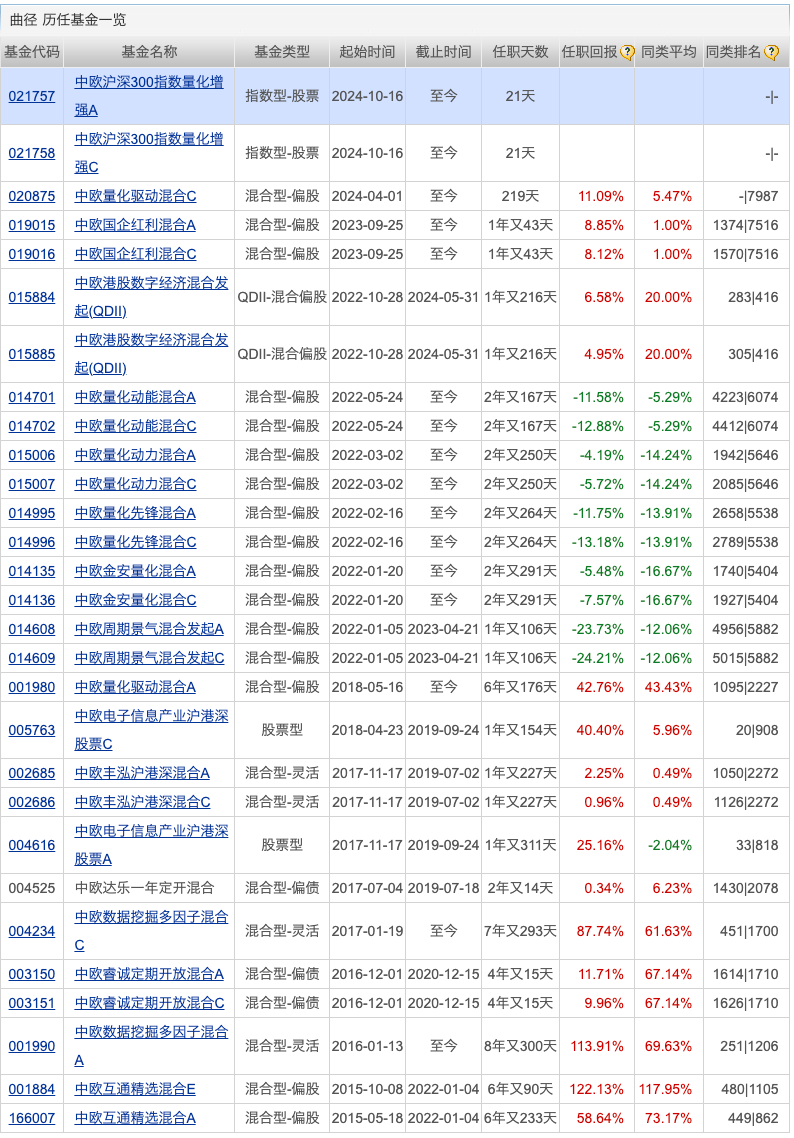The width and height of the screenshot is (794, 1138).
Task: Open 中欧量化动力混合A fund link
Action: pos(135,455)
